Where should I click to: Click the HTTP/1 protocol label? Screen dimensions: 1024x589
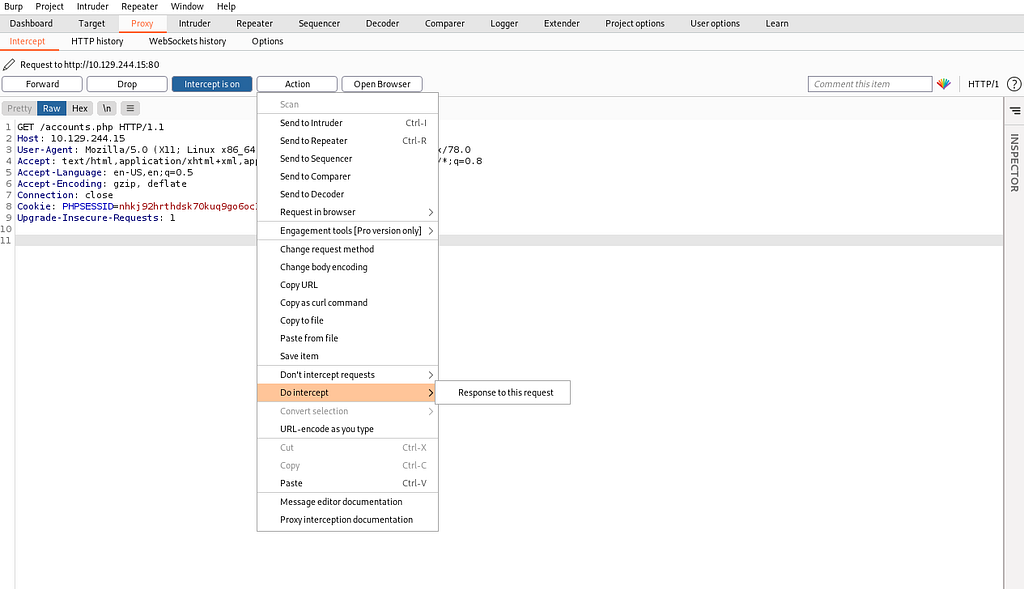click(x=983, y=84)
